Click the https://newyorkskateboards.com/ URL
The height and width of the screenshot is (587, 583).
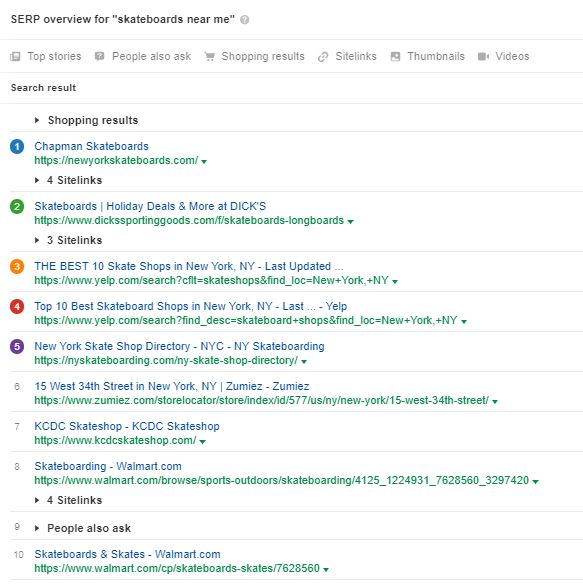point(116,161)
